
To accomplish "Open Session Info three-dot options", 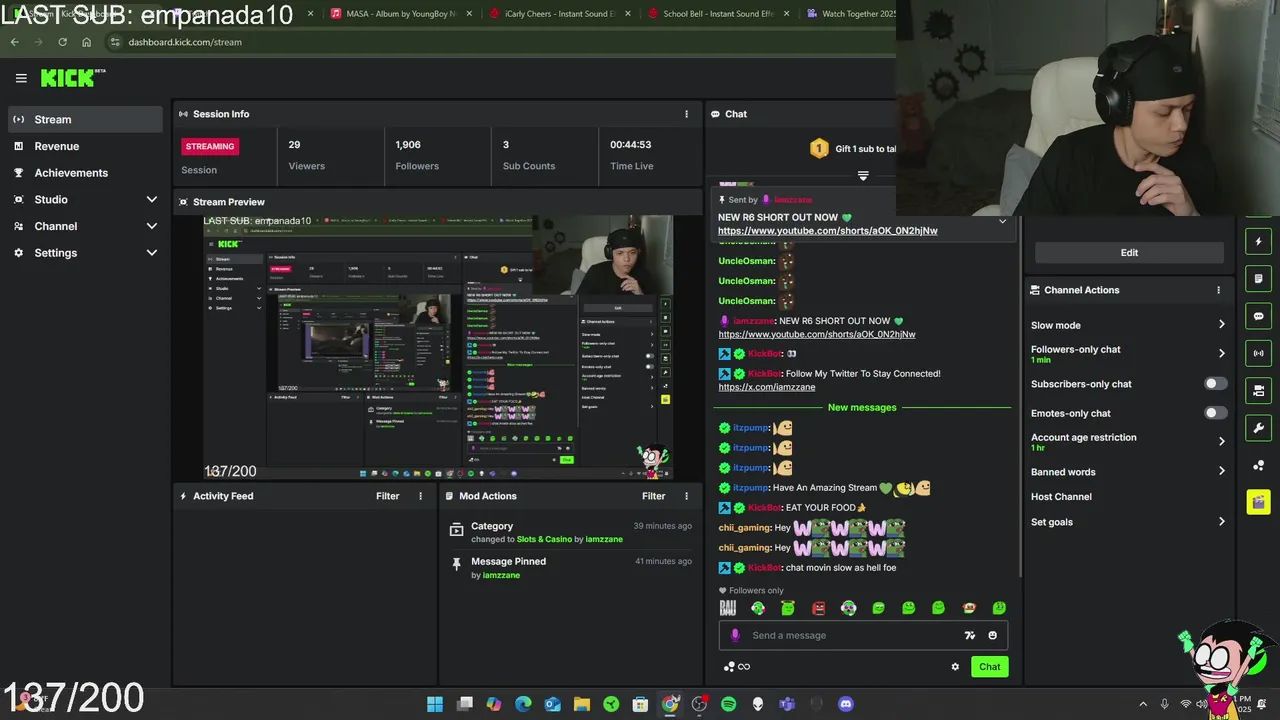I will click(x=686, y=114).
